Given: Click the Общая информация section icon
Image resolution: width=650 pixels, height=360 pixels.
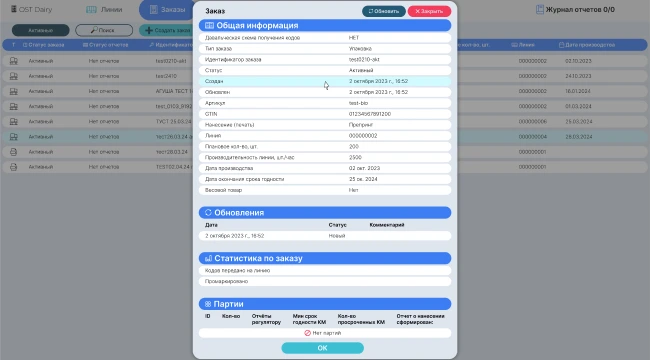Looking at the screenshot, I should pos(209,26).
